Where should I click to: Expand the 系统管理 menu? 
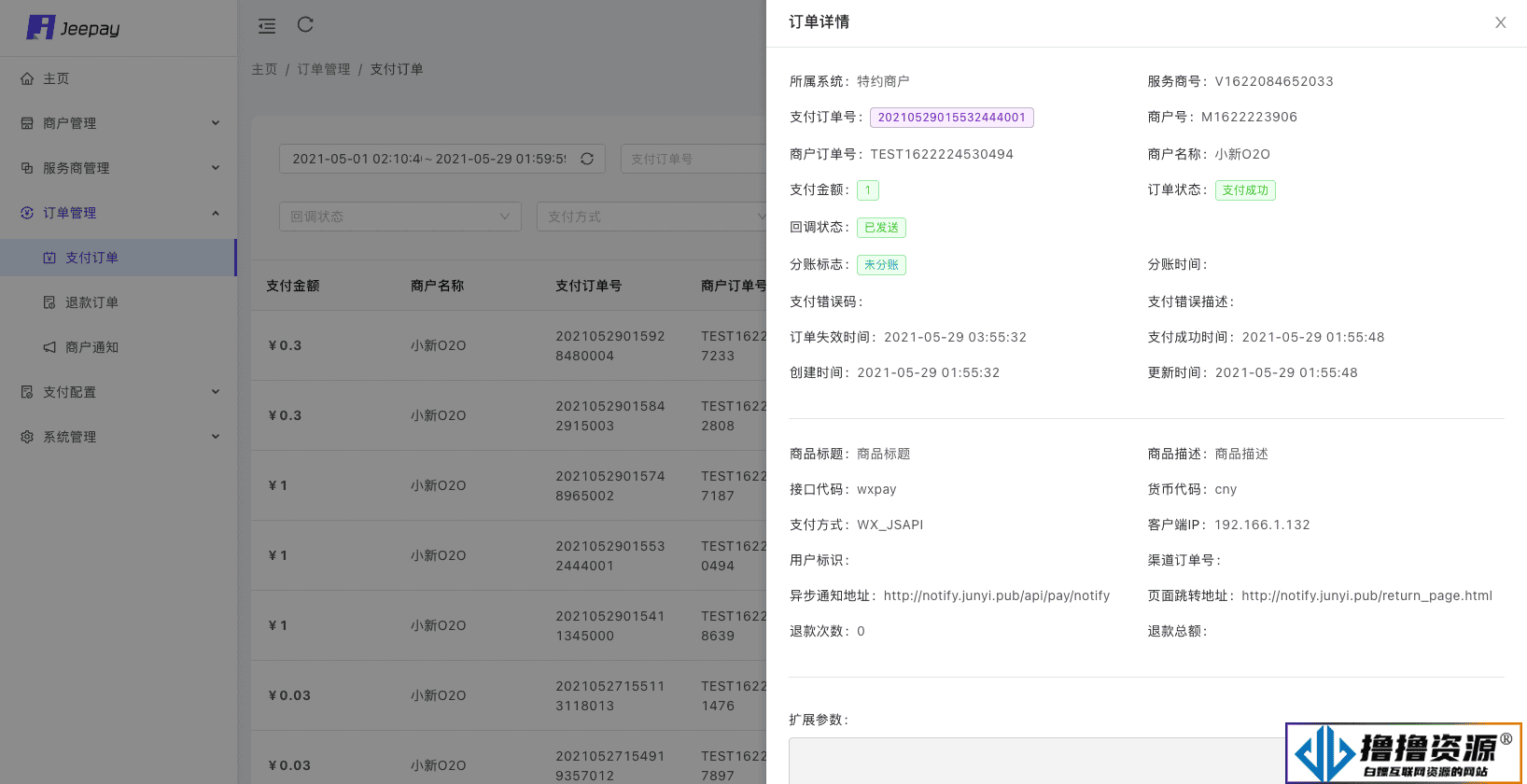[119, 437]
